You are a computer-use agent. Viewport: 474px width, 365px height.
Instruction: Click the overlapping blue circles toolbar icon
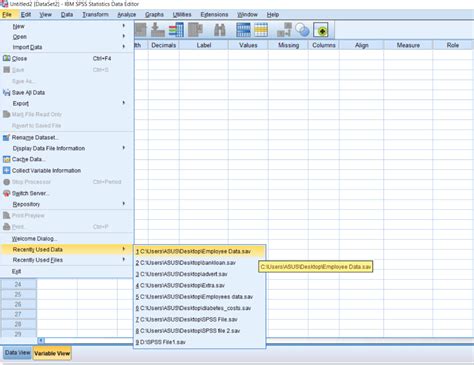click(303, 30)
